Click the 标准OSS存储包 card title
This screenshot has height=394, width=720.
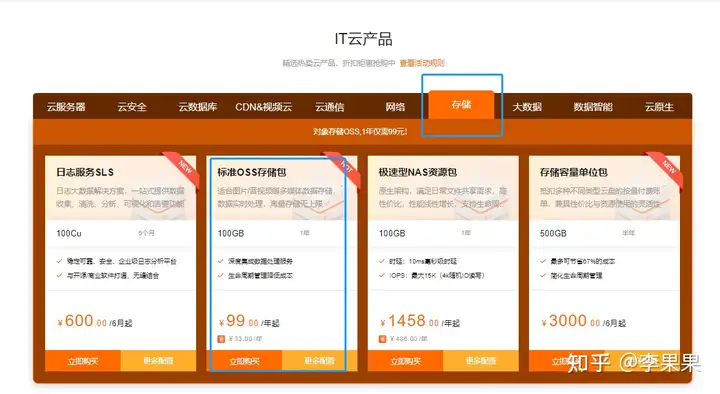coord(252,172)
